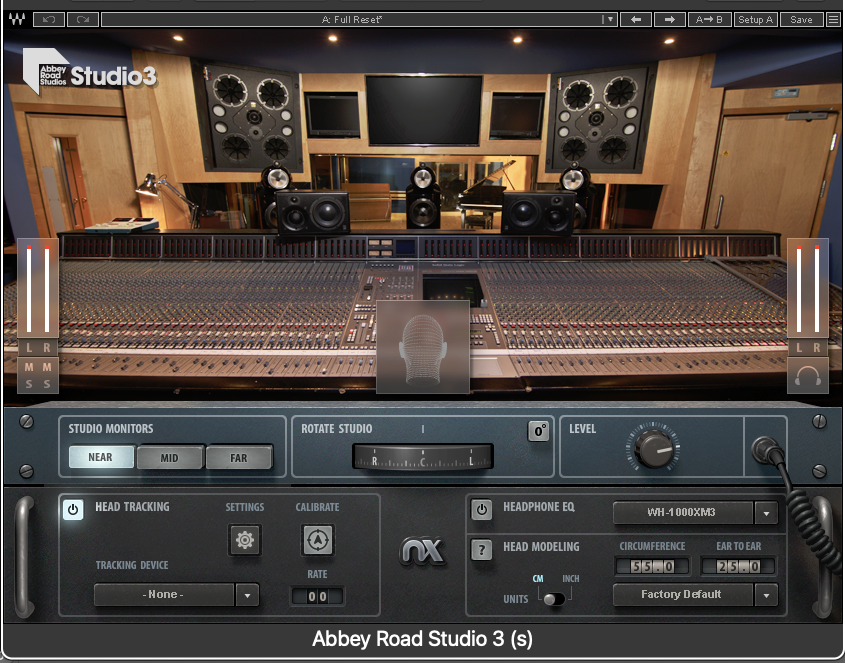The image size is (845, 663).
Task: Click the -None- tracking device field
Action: [164, 595]
